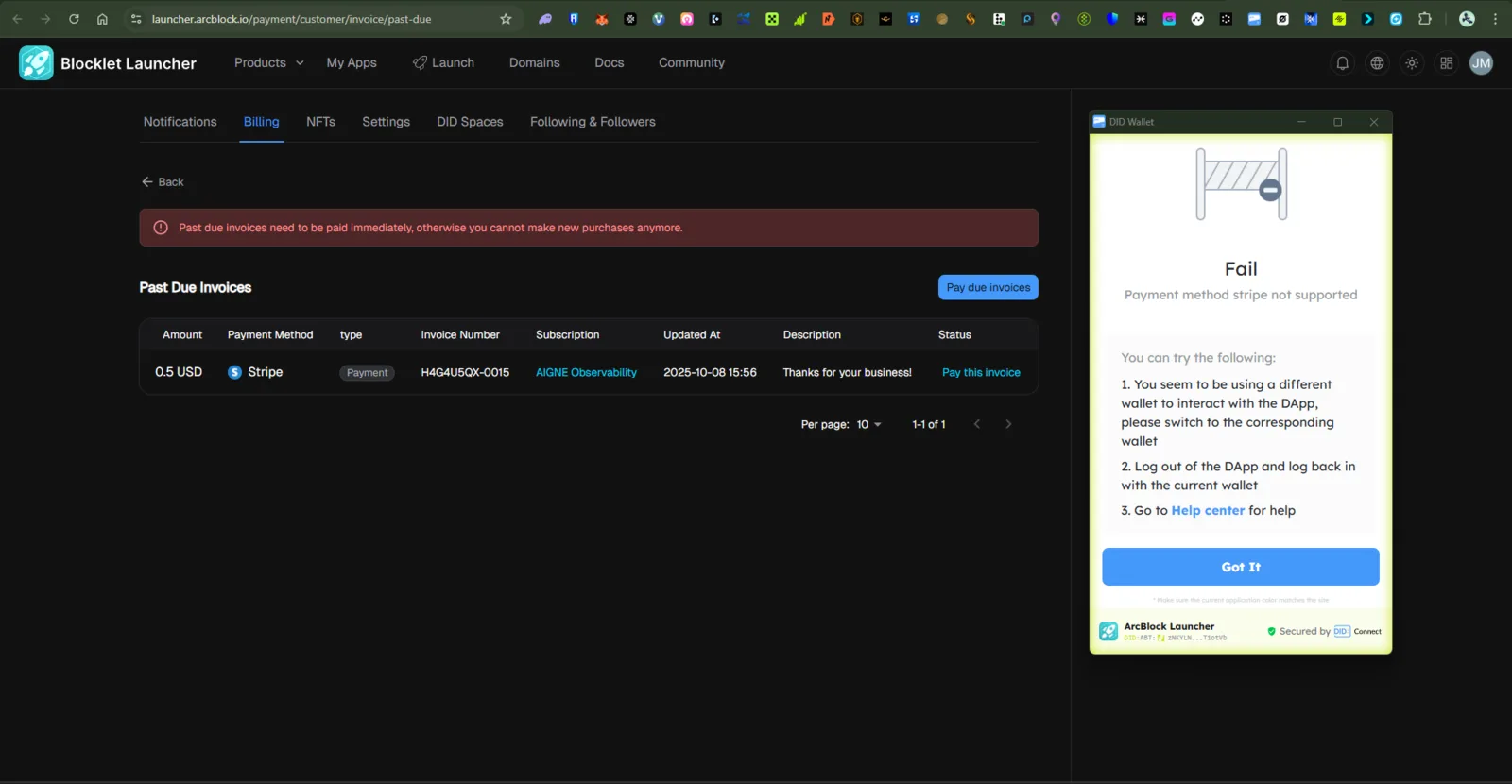The image size is (1512, 784).
Task: Maximize the DID Wallet window
Action: point(1337,122)
